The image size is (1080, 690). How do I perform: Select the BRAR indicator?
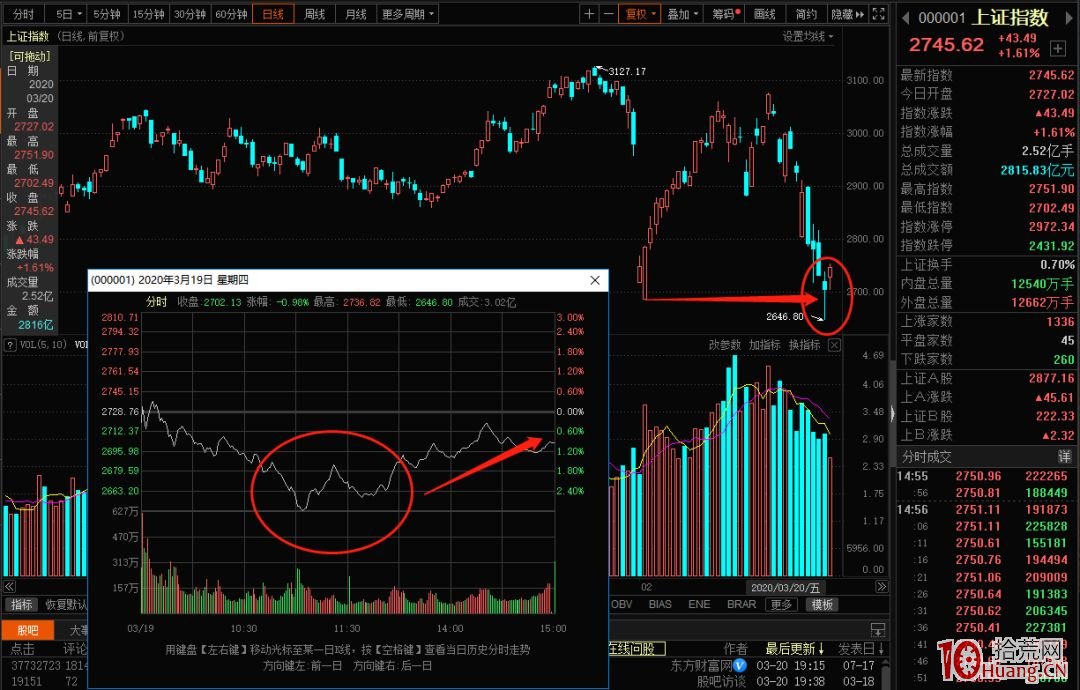click(x=741, y=605)
